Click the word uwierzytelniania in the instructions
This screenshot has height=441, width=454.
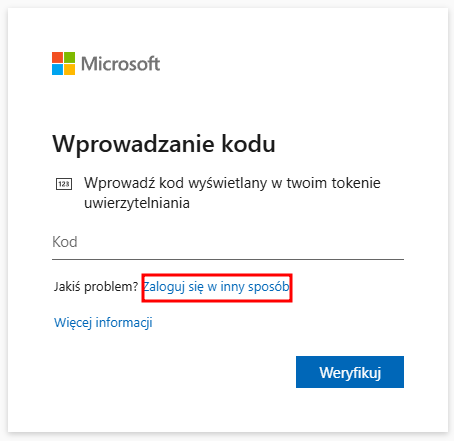pos(137,203)
